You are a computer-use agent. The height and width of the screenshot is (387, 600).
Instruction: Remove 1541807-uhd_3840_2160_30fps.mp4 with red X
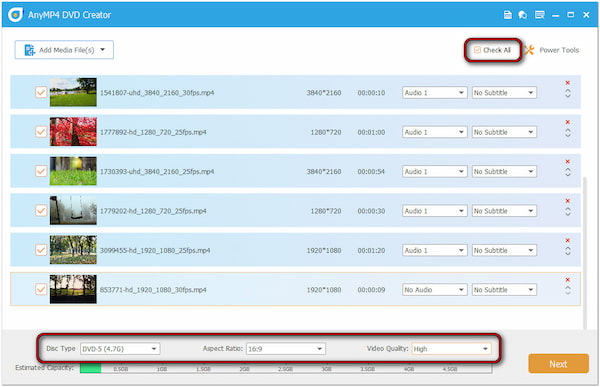(x=568, y=83)
